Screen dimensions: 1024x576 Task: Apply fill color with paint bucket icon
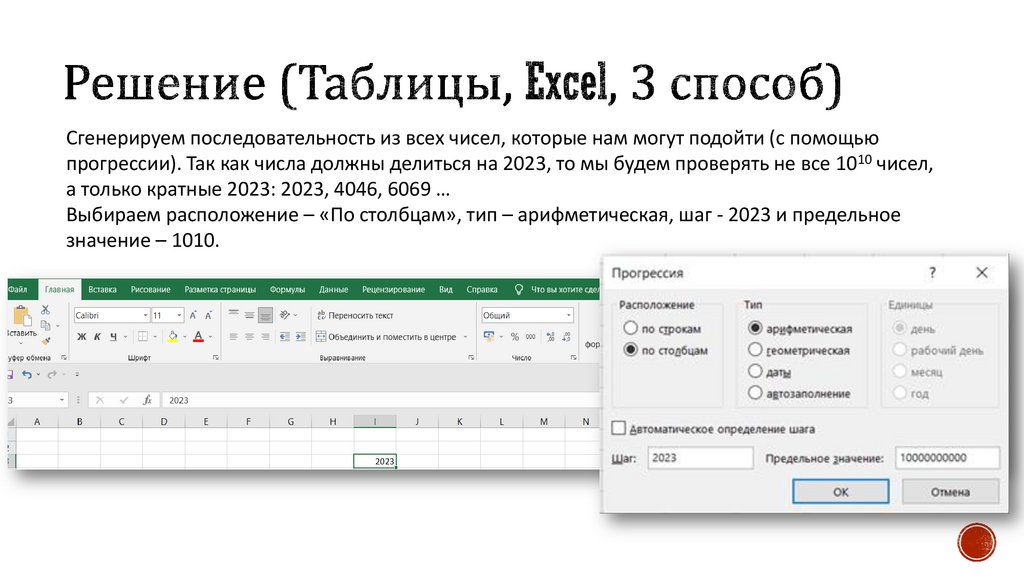172,337
